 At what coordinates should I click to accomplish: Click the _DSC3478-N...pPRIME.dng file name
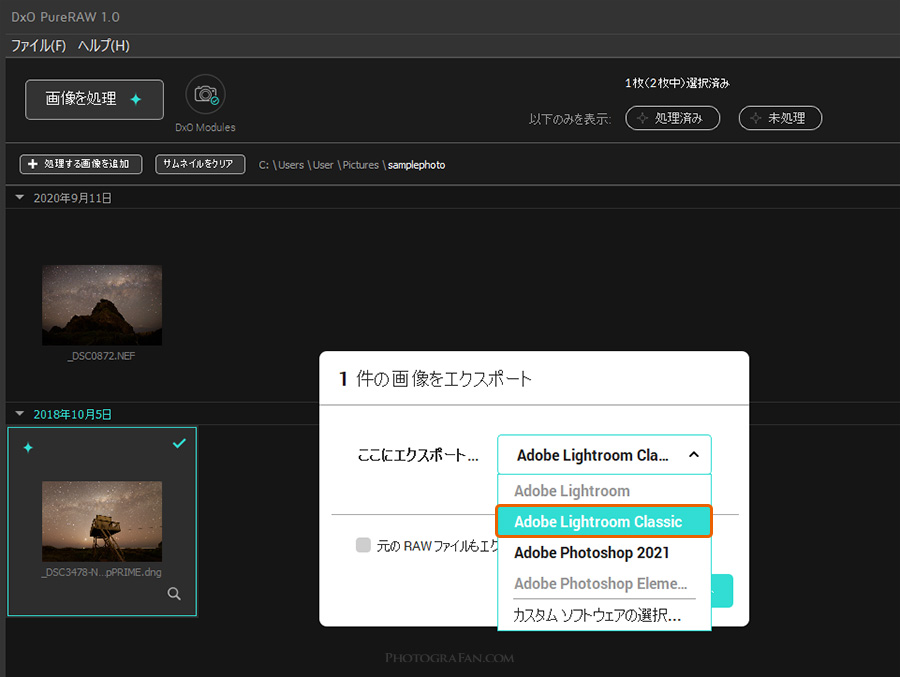[102, 572]
